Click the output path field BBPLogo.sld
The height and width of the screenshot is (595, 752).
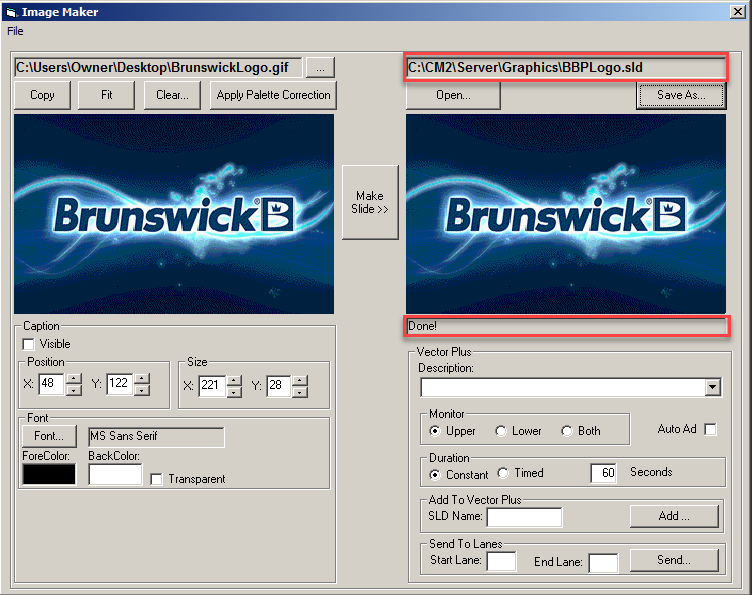[x=566, y=67]
